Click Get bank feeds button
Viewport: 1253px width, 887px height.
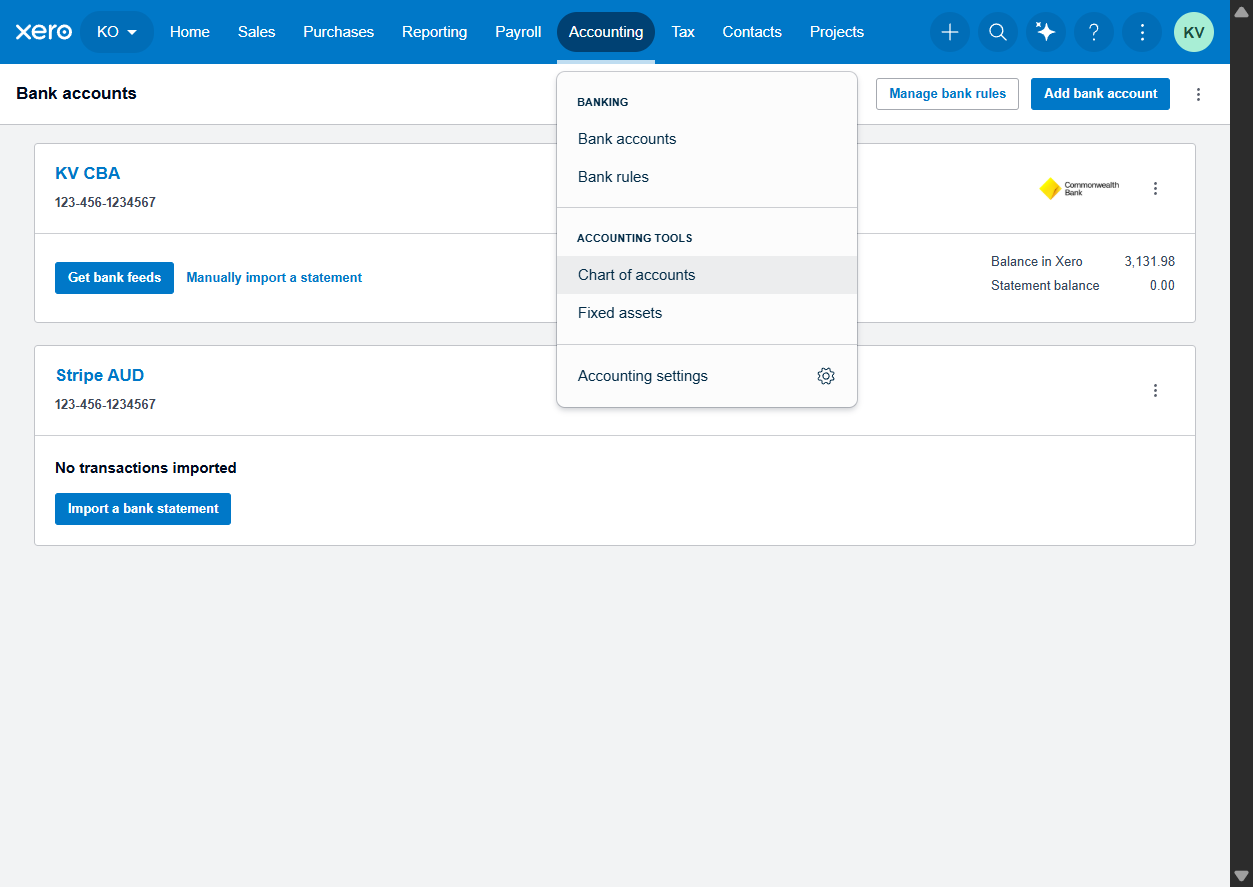point(114,278)
